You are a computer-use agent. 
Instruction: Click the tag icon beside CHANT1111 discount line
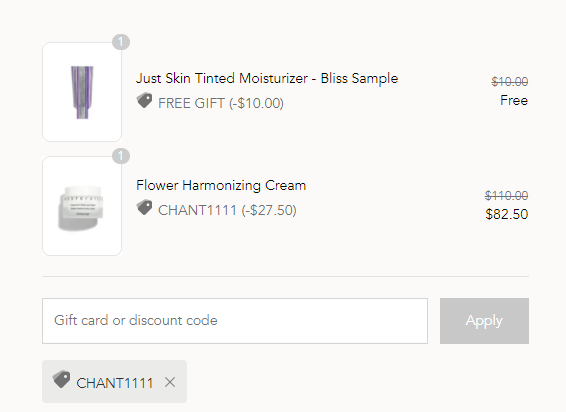144,208
